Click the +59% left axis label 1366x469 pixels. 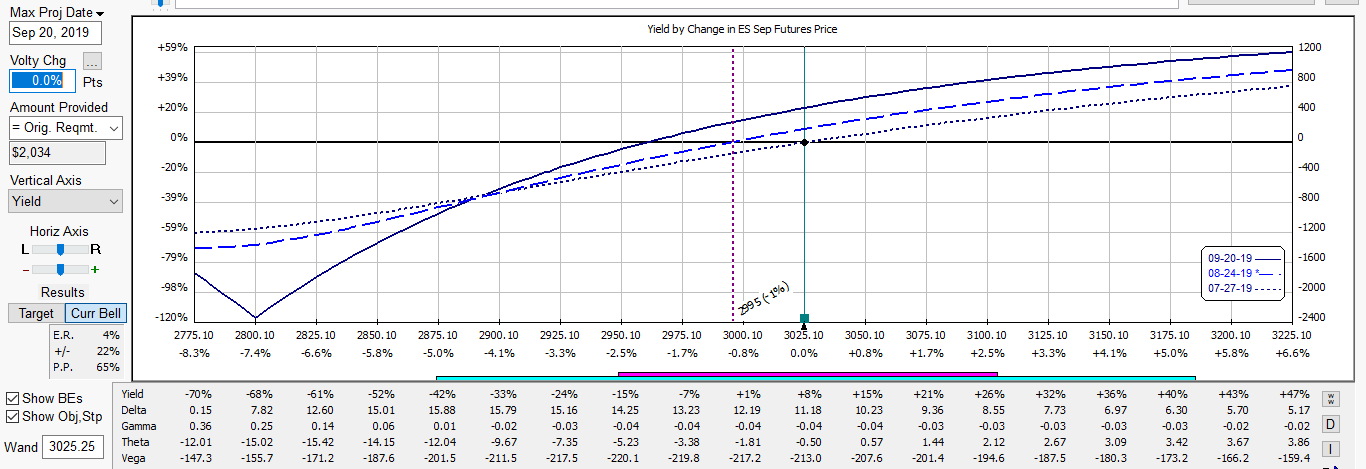(174, 47)
